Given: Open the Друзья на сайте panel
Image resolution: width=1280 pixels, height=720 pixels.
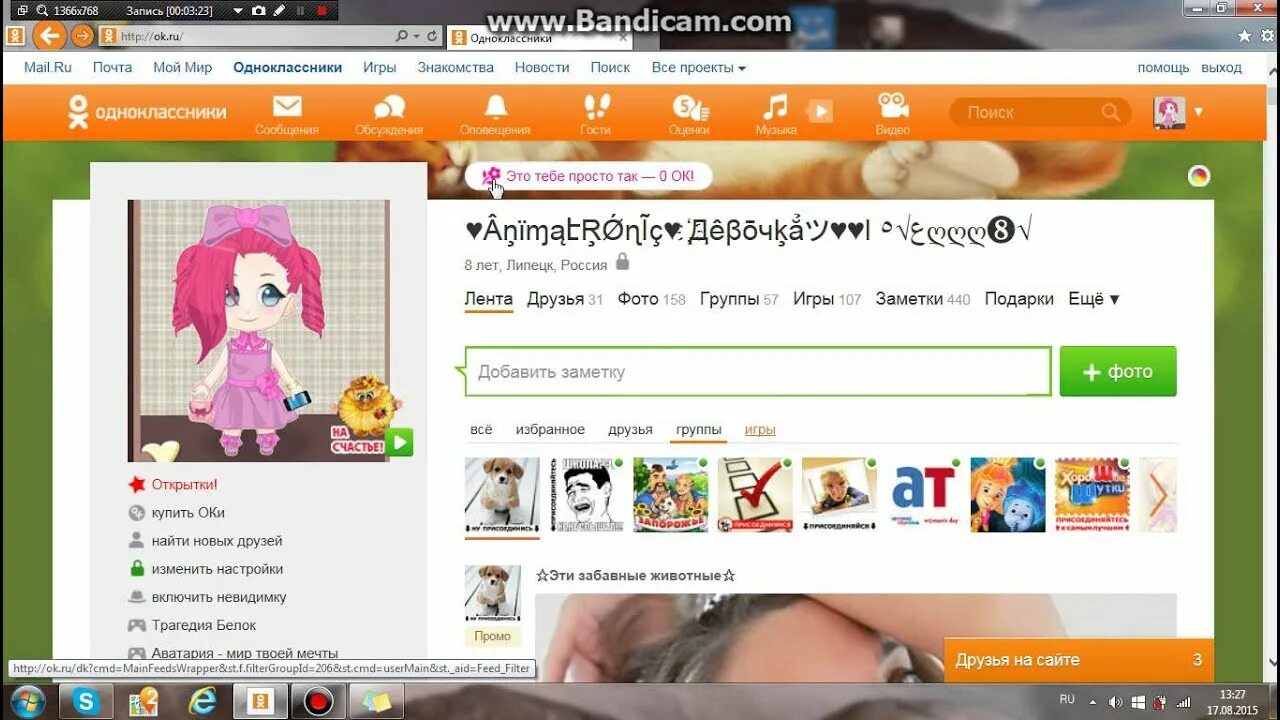Looking at the screenshot, I should pyautogui.click(x=1079, y=660).
